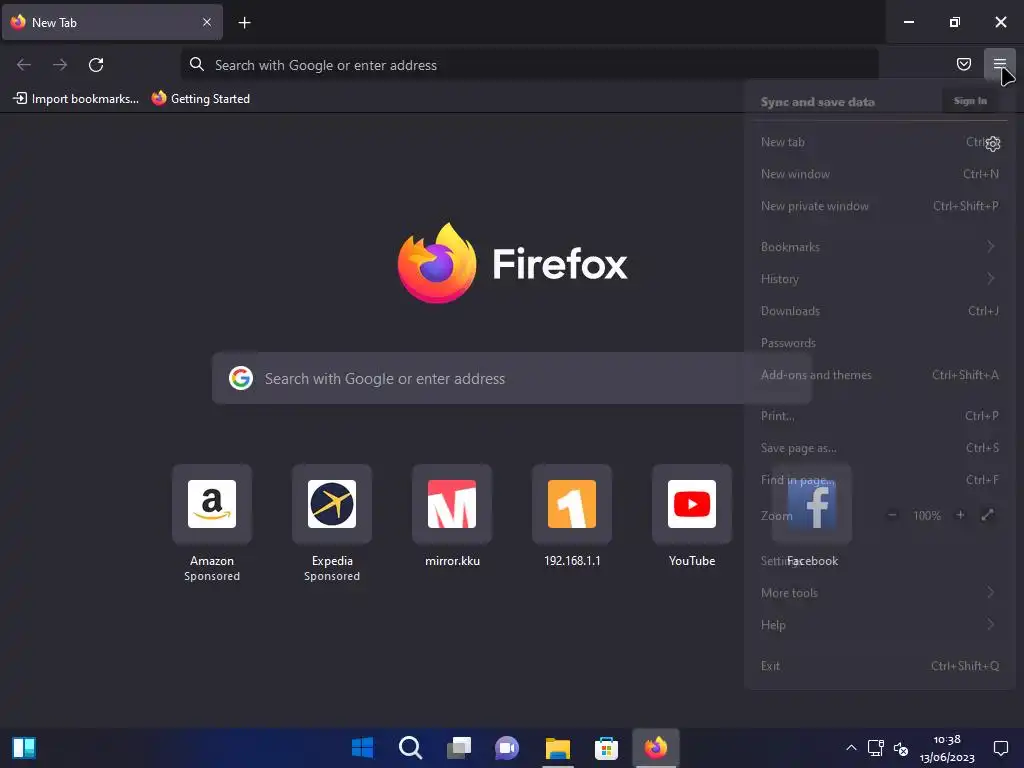The height and width of the screenshot is (768, 1024).
Task: Open File Explorer from the taskbar
Action: coord(558,748)
